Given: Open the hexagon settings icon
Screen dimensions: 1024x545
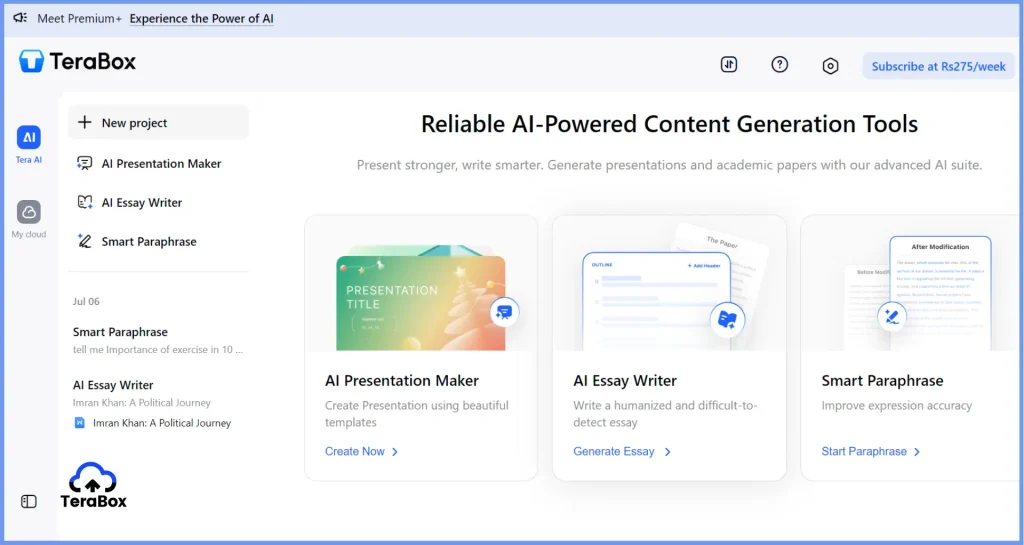Looking at the screenshot, I should (830, 65).
